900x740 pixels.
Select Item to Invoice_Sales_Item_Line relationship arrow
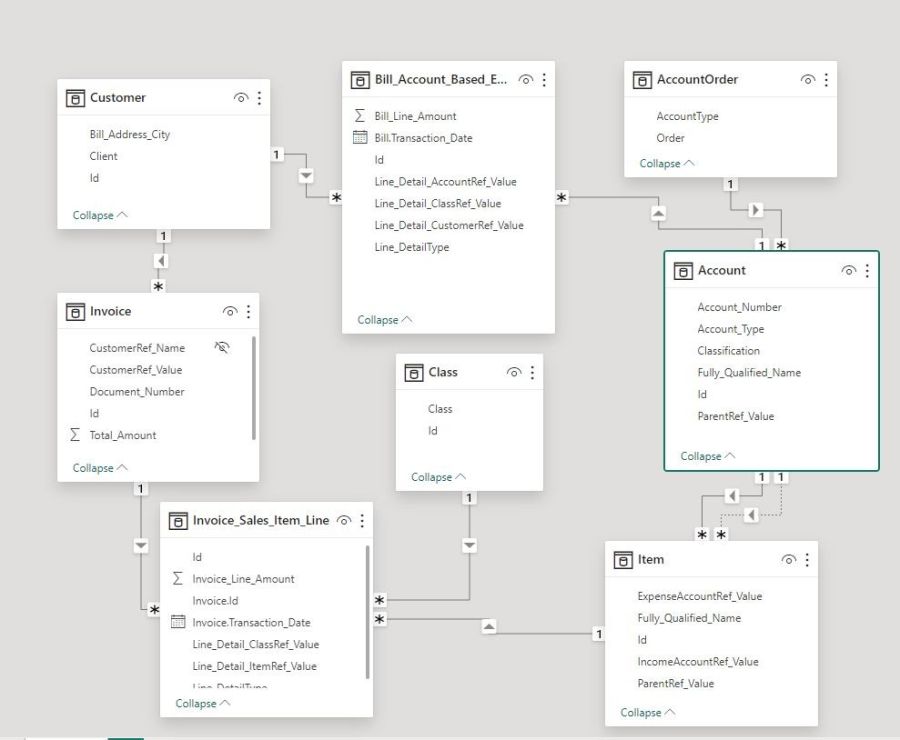489,627
